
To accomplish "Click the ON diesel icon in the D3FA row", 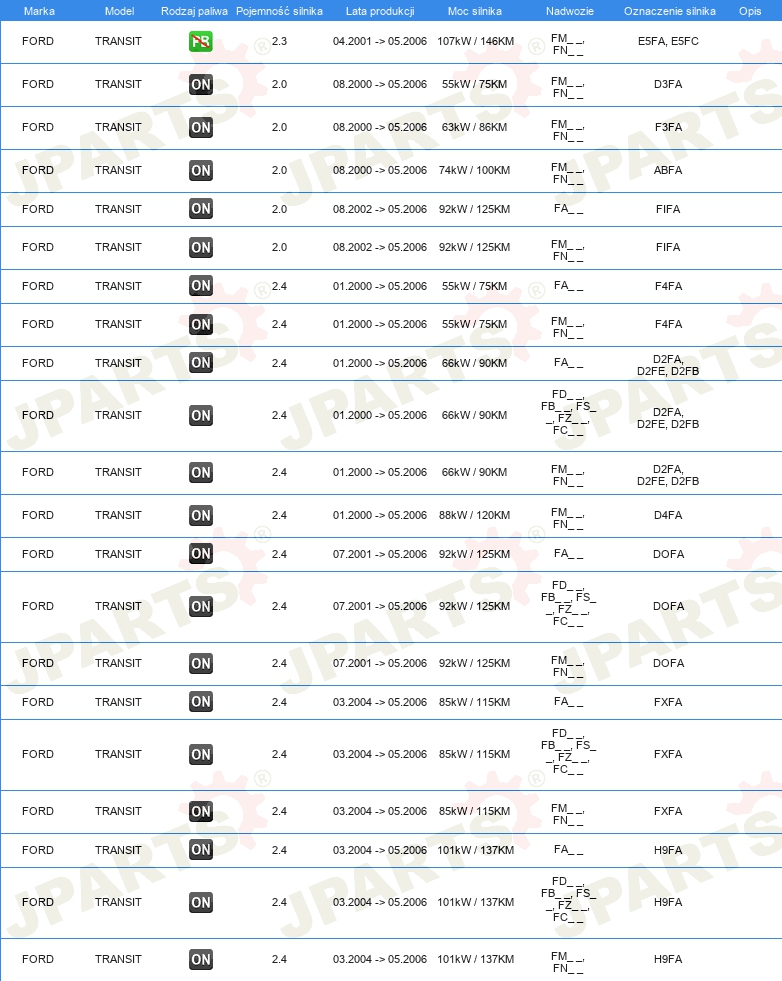I will [x=201, y=84].
